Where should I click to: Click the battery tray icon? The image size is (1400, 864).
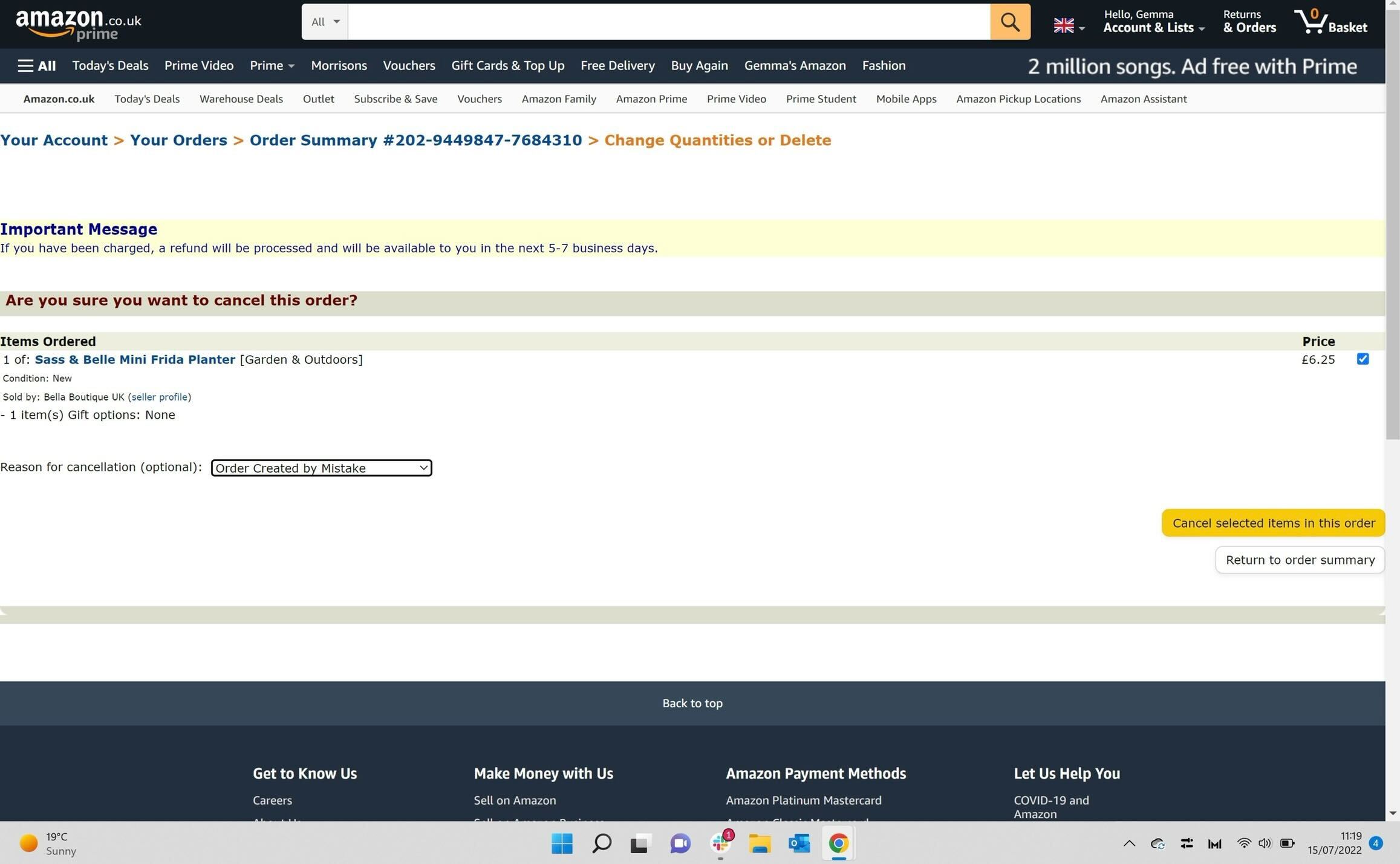pos(1287,843)
